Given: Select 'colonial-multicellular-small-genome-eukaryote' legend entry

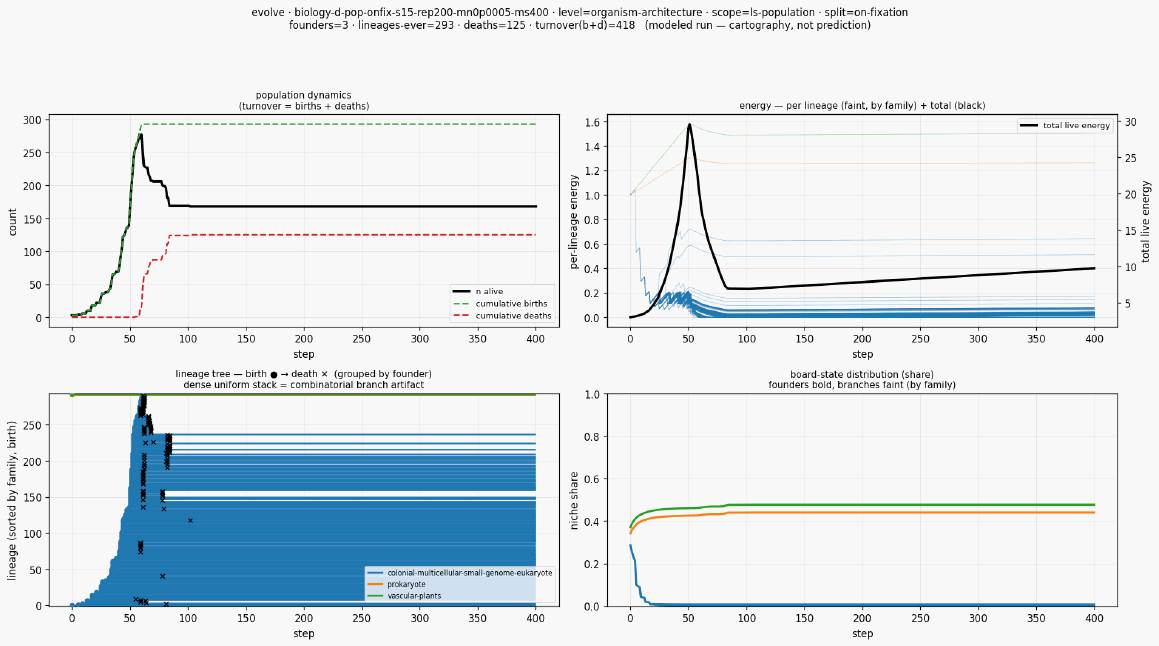Looking at the screenshot, I should [470, 573].
